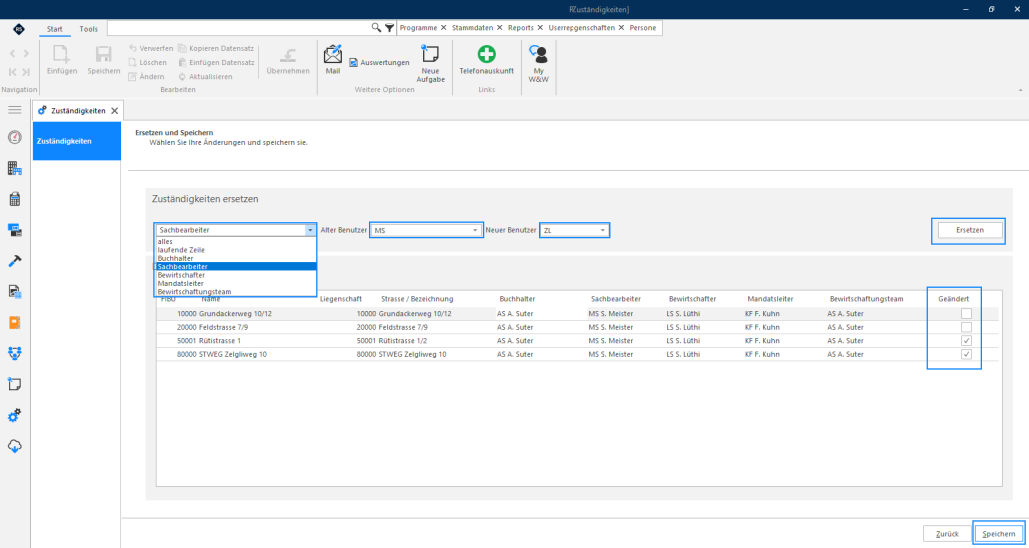The width and height of the screenshot is (1029, 548).
Task: Click Aktualisieren in the ribbon
Action: click(205, 76)
